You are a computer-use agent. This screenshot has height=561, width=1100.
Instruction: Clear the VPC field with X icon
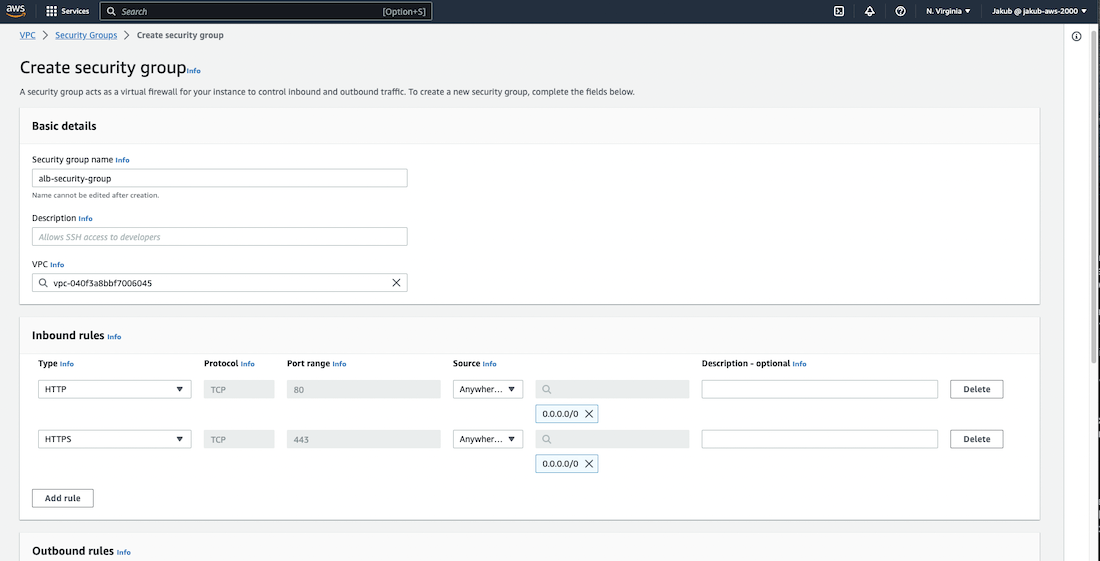(396, 283)
